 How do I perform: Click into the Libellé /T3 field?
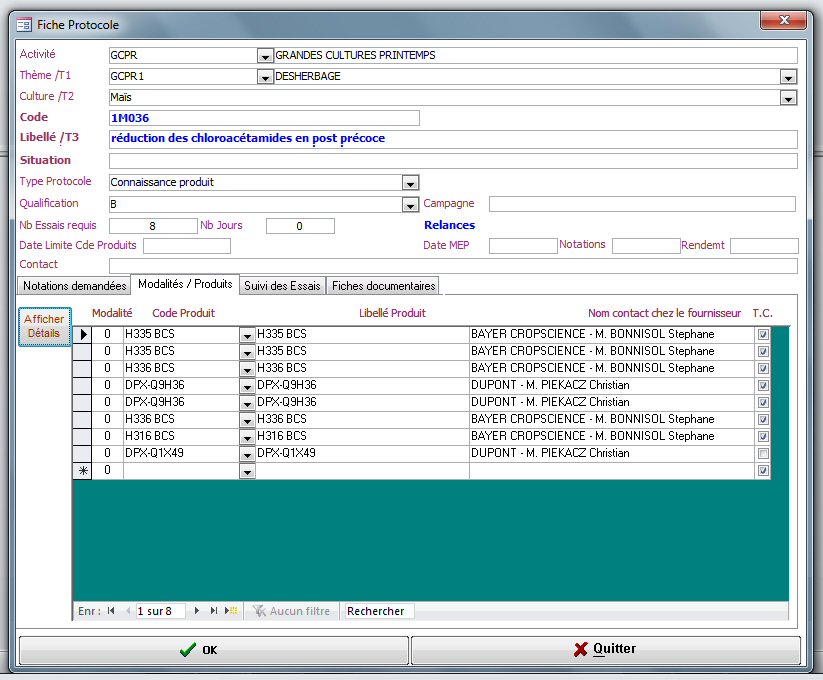point(453,139)
